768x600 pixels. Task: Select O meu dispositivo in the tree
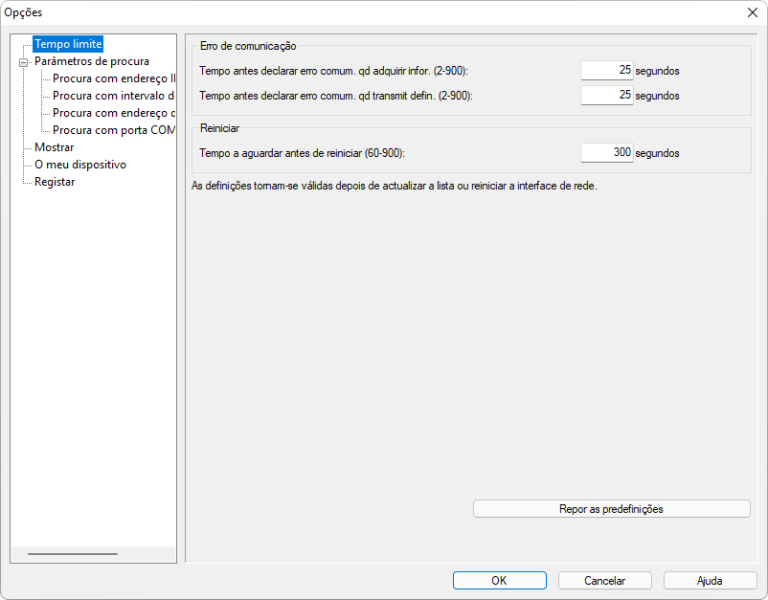click(80, 164)
